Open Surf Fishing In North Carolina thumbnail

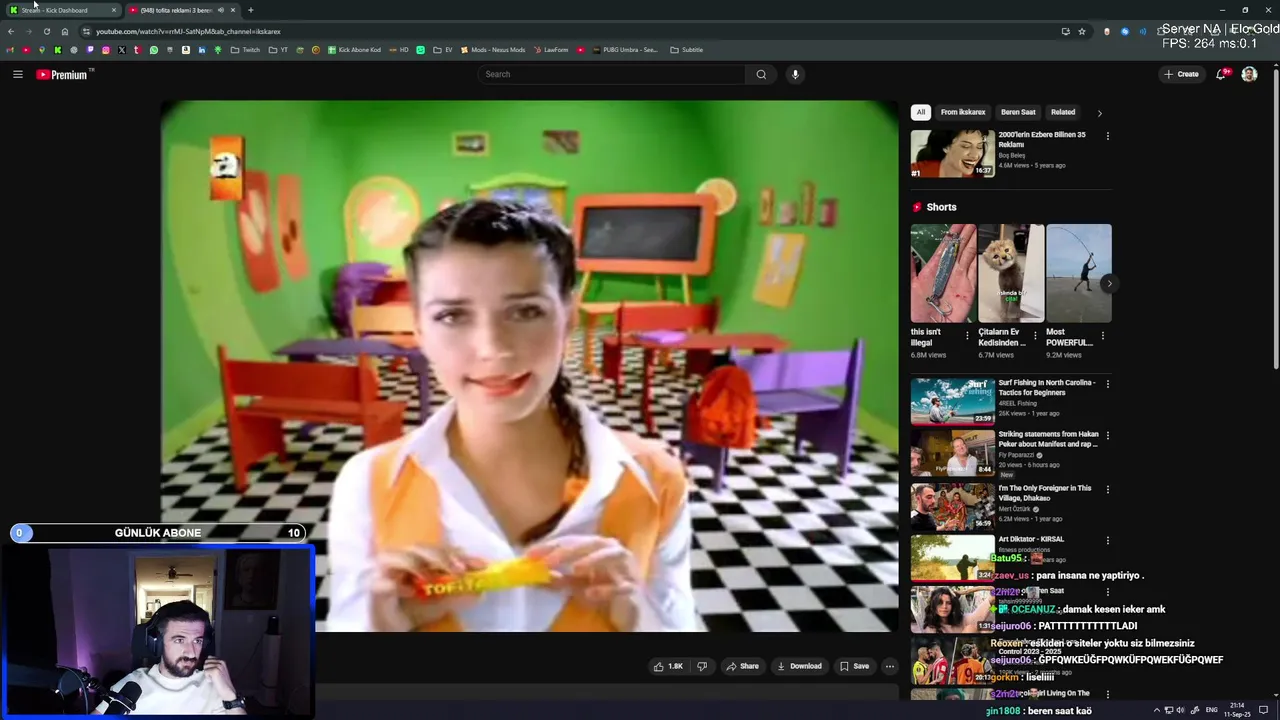pyautogui.click(x=952, y=401)
